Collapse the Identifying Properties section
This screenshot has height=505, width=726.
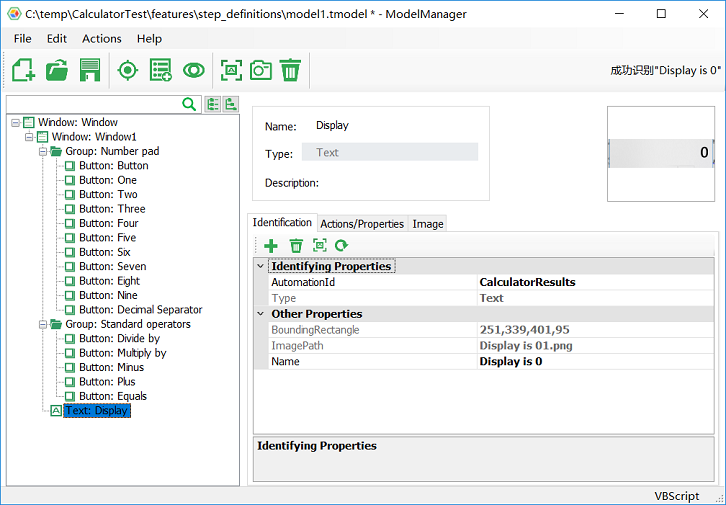point(261,267)
